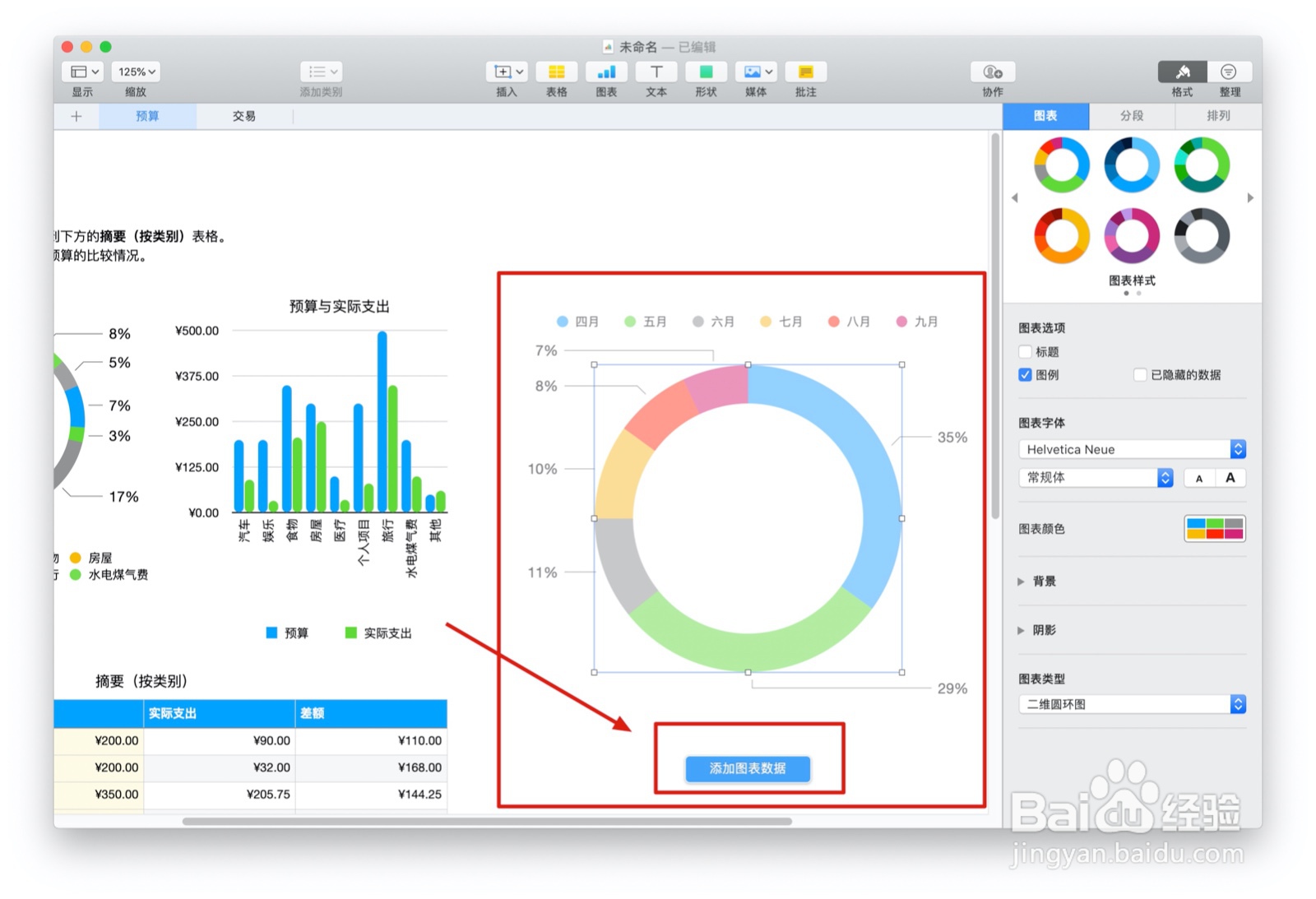Disable the 图例 legend checkbox
Image resolution: width=1316 pixels, height=899 pixels.
[x=1025, y=374]
